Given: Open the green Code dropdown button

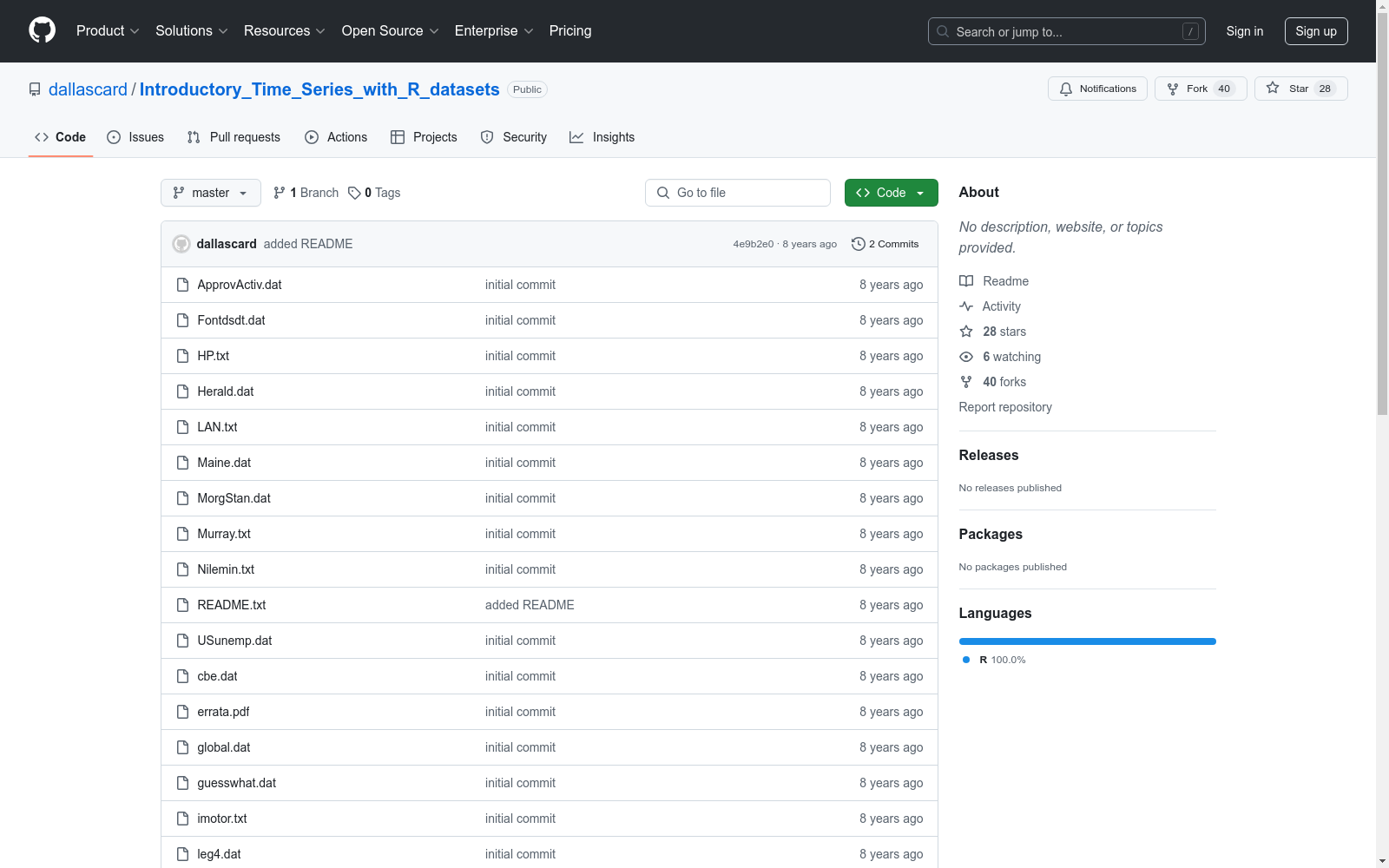Looking at the screenshot, I should tap(891, 193).
